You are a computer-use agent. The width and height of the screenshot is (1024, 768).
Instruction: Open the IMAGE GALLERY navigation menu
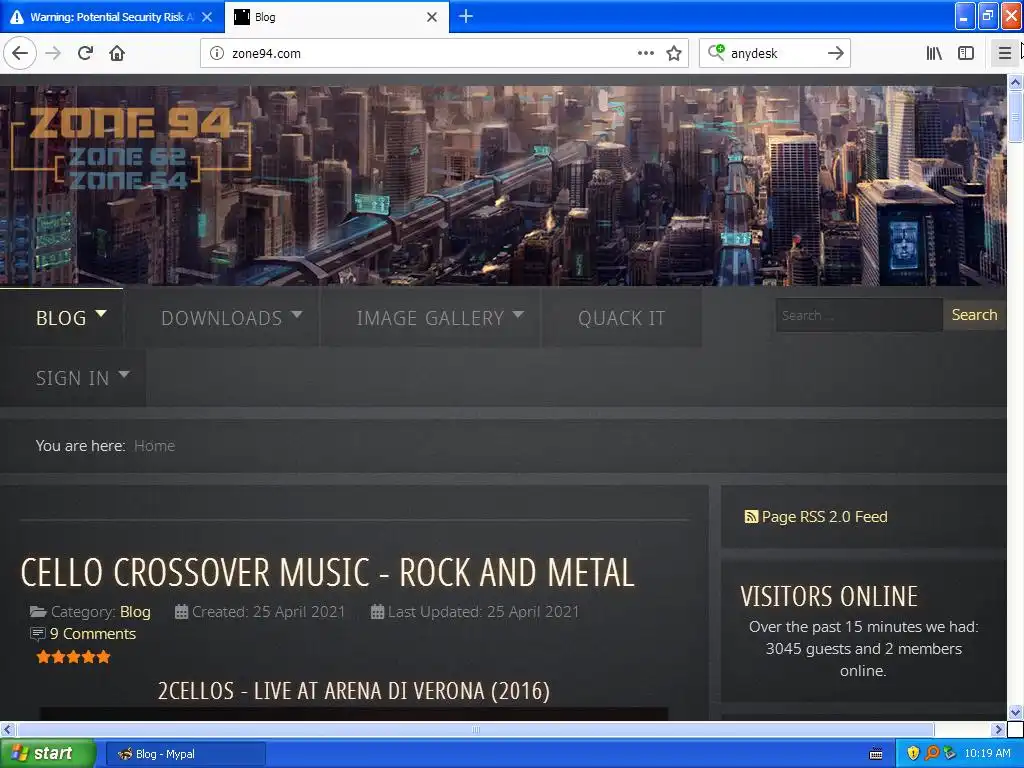point(431,318)
